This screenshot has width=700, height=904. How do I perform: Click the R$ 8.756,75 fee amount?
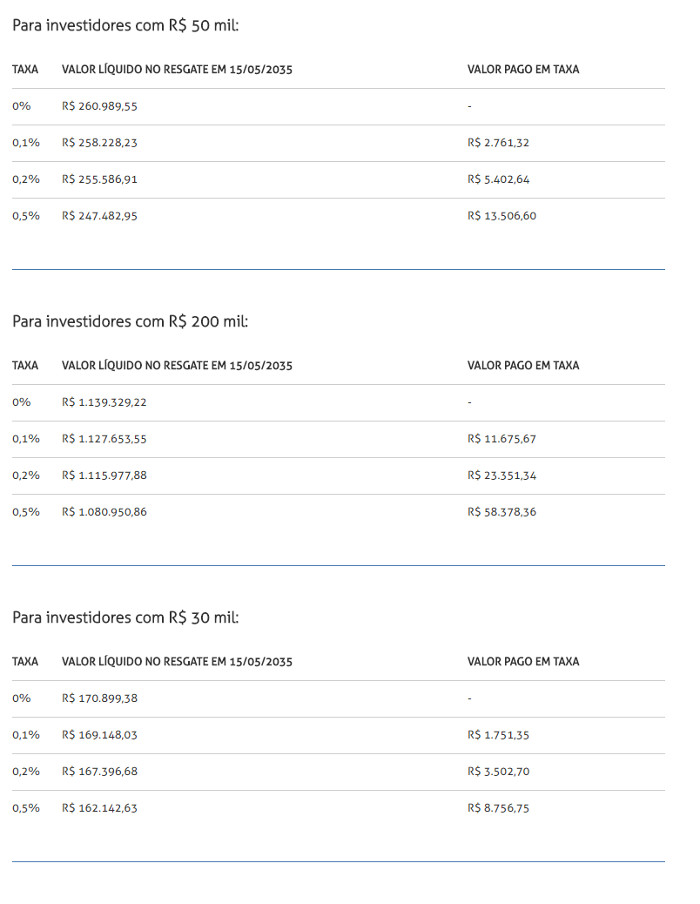tap(498, 808)
